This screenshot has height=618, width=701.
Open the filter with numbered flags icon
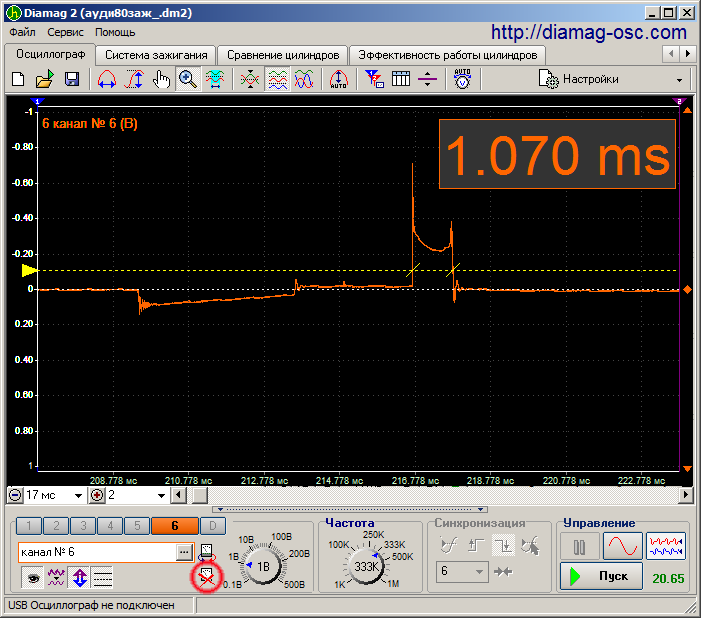(374, 79)
